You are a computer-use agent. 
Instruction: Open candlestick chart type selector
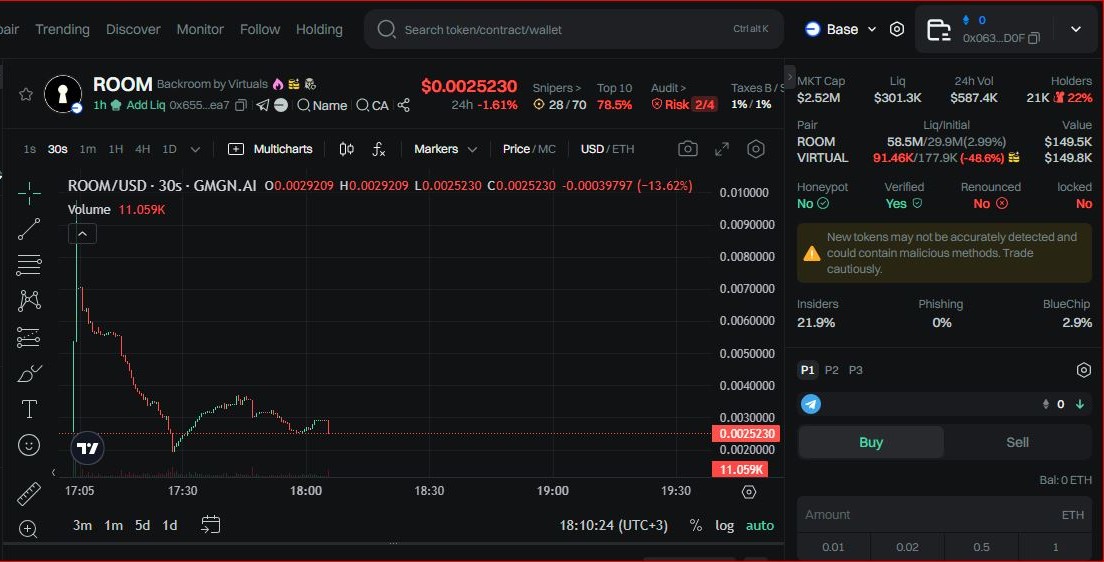(346, 149)
